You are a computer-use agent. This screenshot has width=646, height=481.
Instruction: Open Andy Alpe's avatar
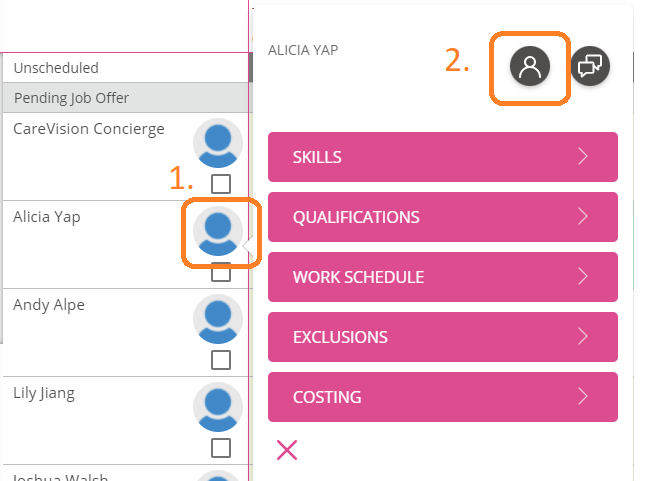pos(218,319)
